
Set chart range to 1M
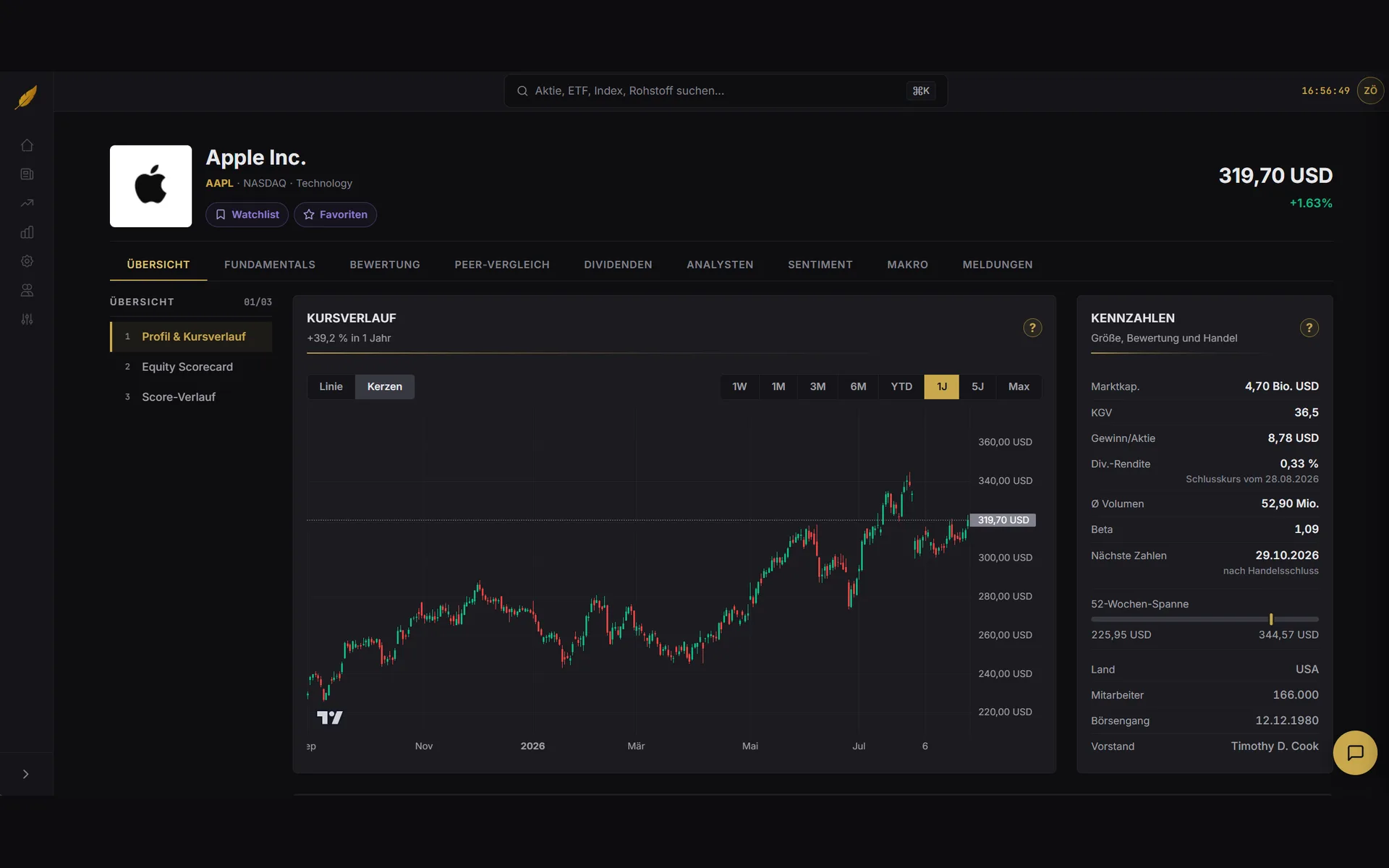(x=778, y=387)
